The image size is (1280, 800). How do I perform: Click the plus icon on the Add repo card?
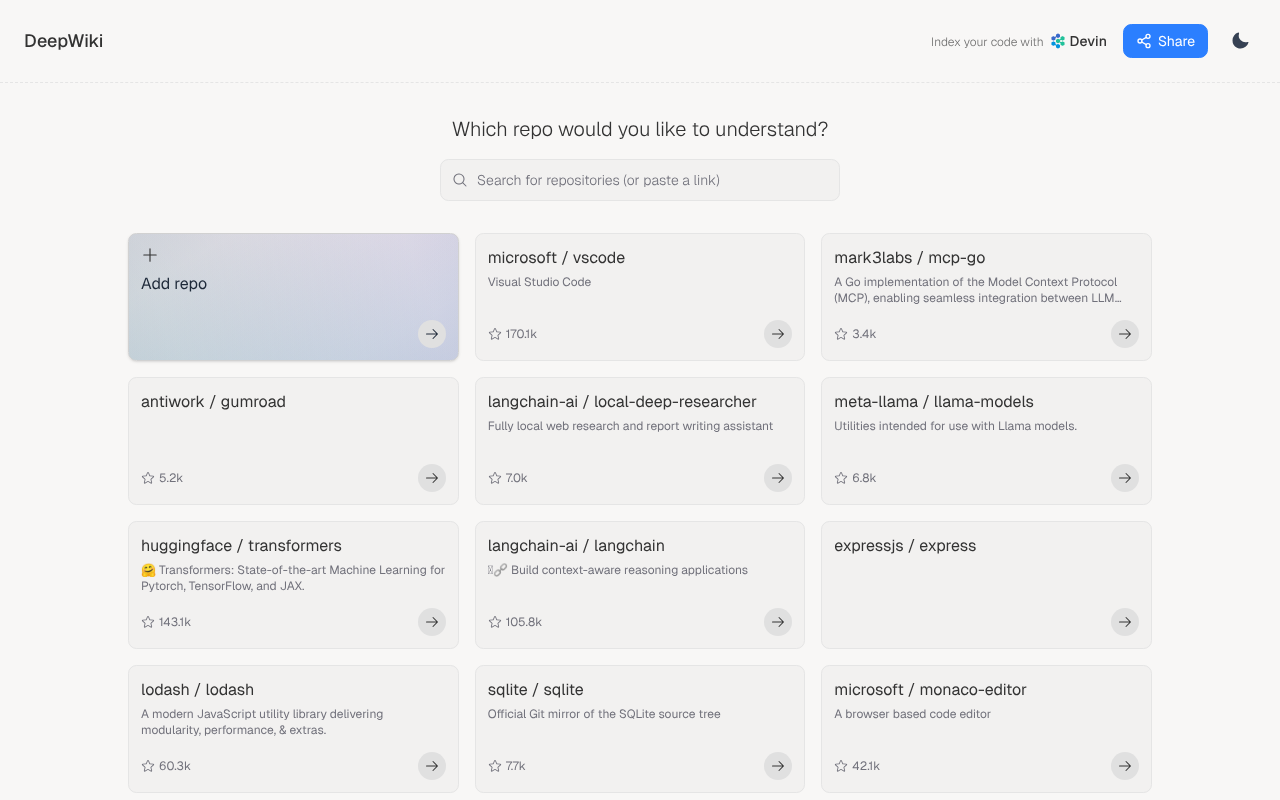149,254
